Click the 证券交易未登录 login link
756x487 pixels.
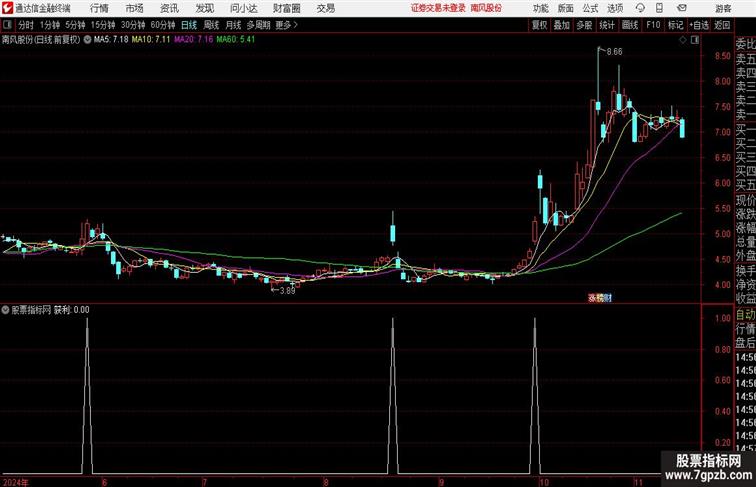(x=438, y=8)
